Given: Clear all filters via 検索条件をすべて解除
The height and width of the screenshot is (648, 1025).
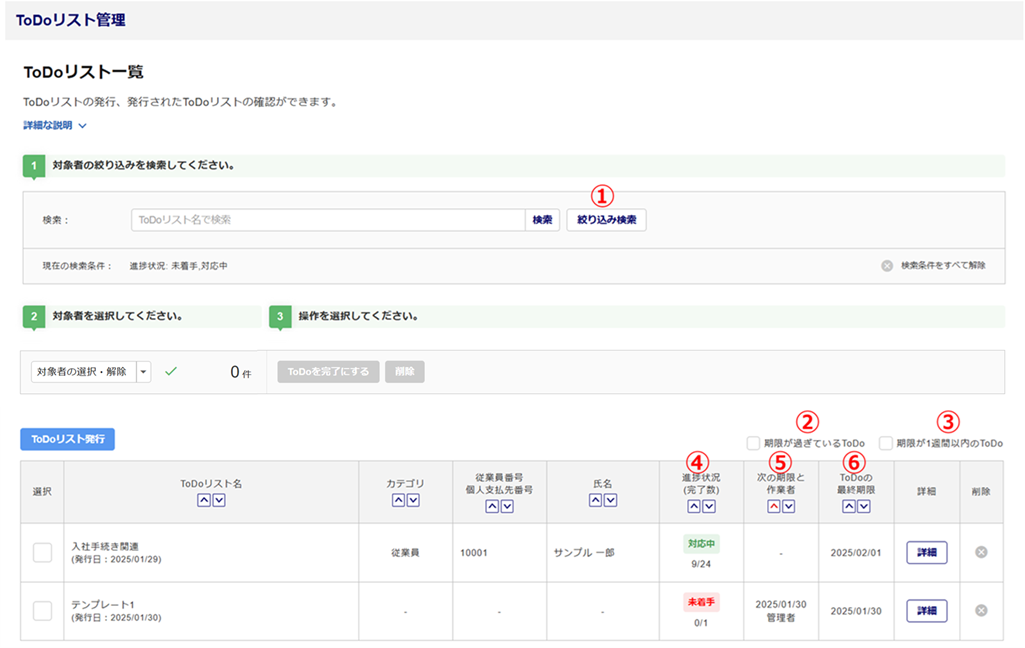Looking at the screenshot, I should tap(935, 266).
